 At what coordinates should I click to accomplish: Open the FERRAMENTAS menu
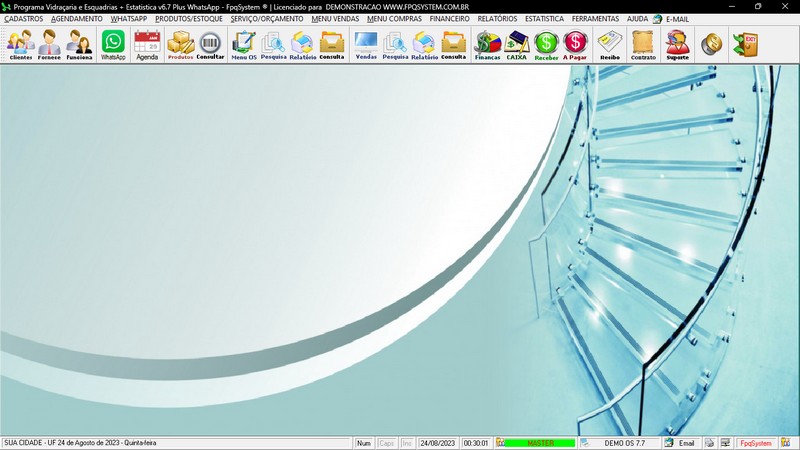click(595, 19)
